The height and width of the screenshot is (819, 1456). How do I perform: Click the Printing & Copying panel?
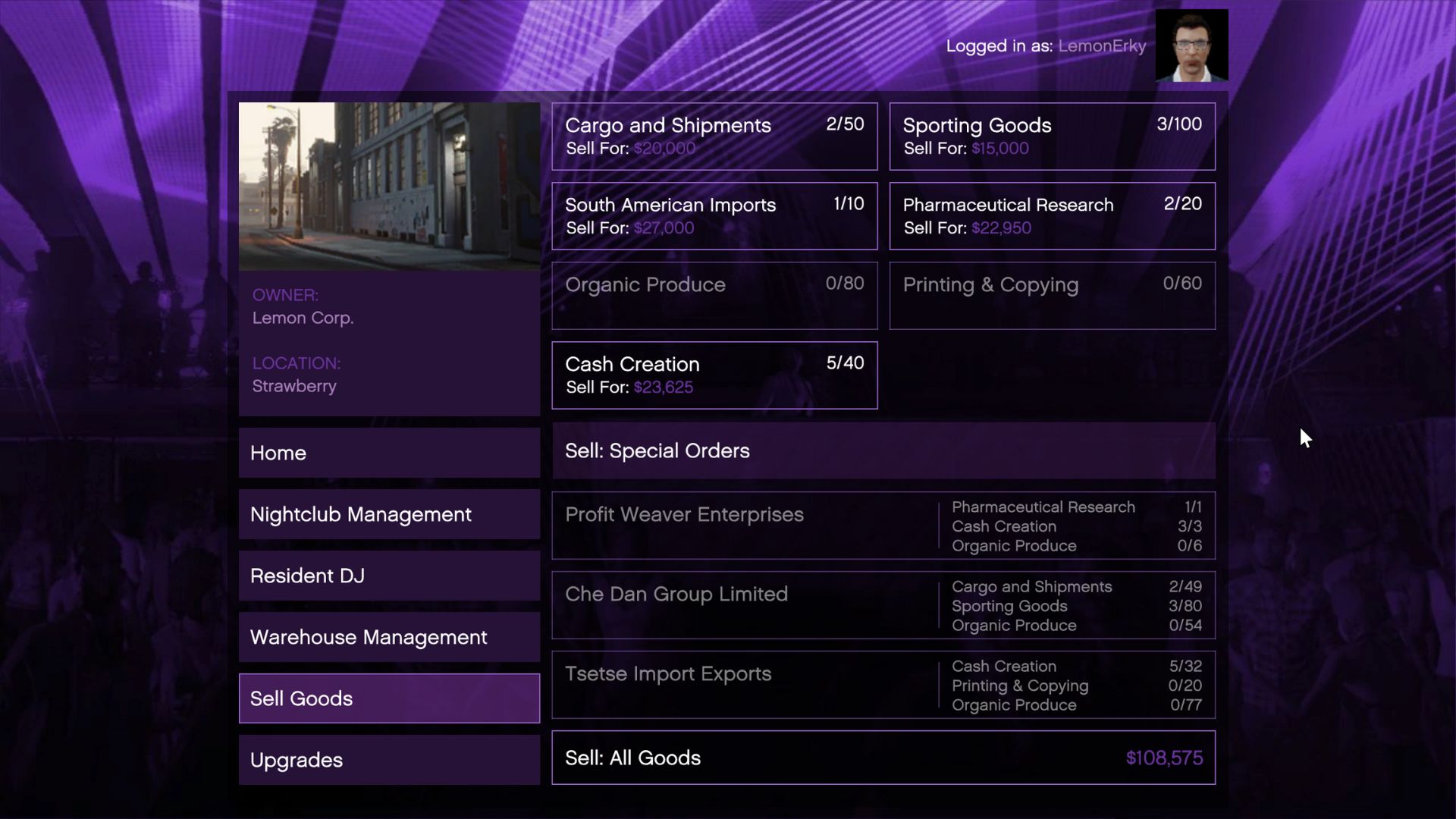click(1051, 296)
